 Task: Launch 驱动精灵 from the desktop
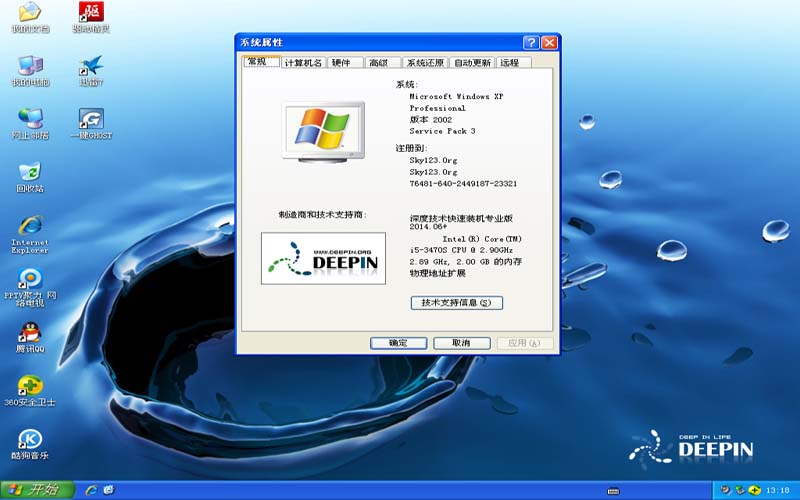tap(91, 17)
